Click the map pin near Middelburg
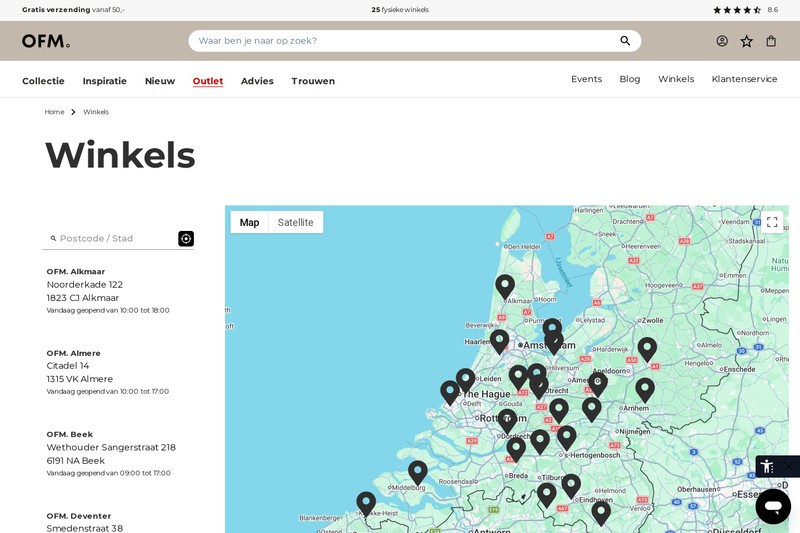The width and height of the screenshot is (800, 533). 417,471
